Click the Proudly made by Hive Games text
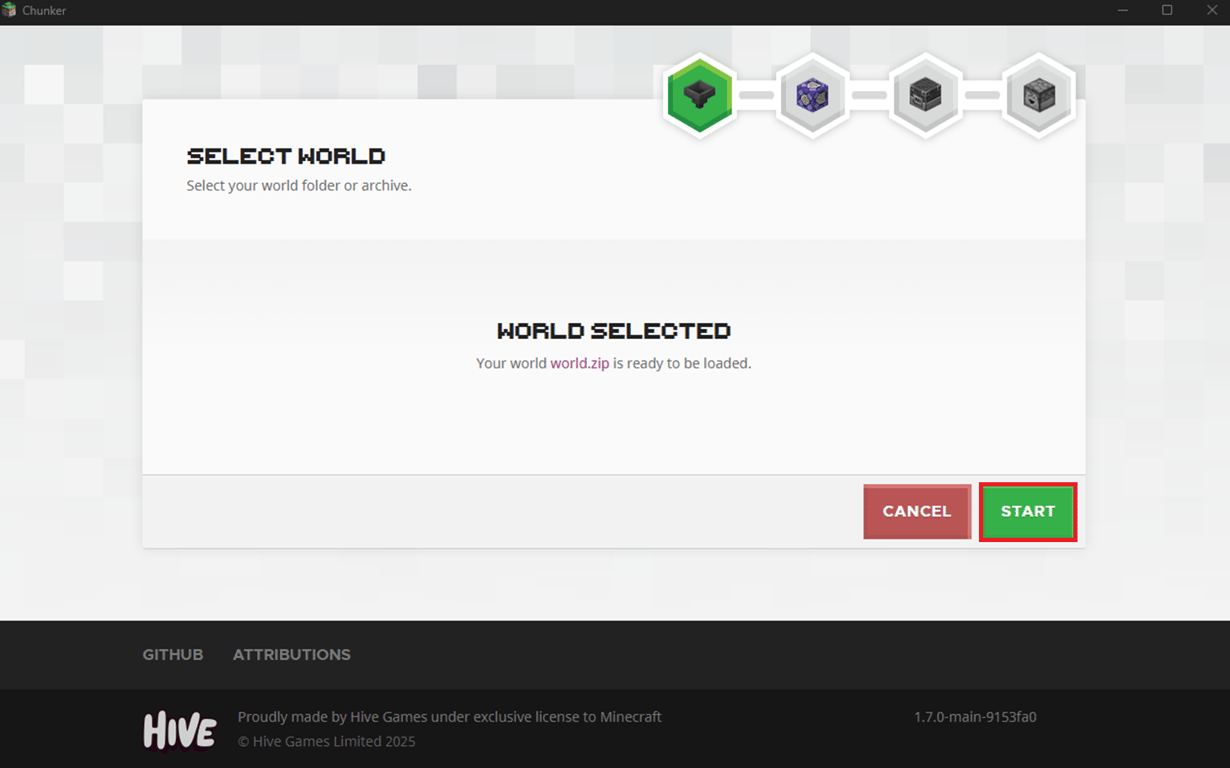 pyautogui.click(x=449, y=716)
